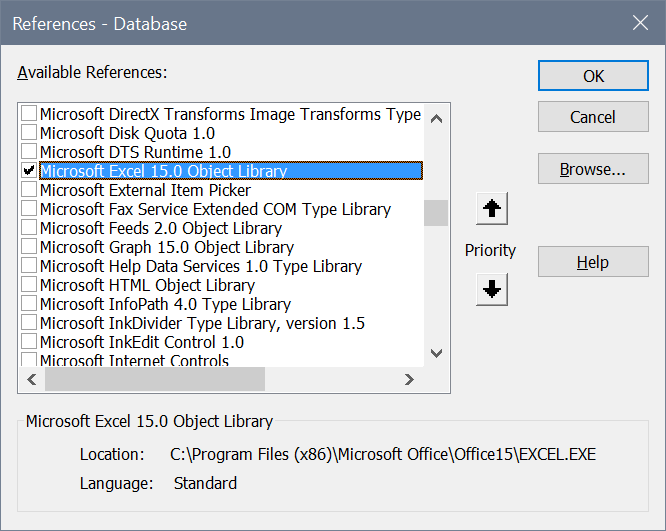The width and height of the screenshot is (666, 531).
Task: Close the References dialog with X
Action: coord(640,23)
